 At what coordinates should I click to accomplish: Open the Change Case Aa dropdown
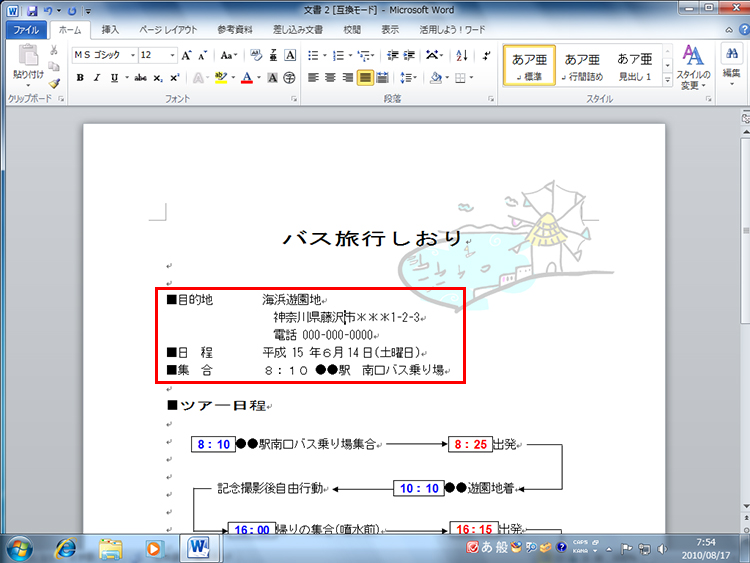(229, 55)
